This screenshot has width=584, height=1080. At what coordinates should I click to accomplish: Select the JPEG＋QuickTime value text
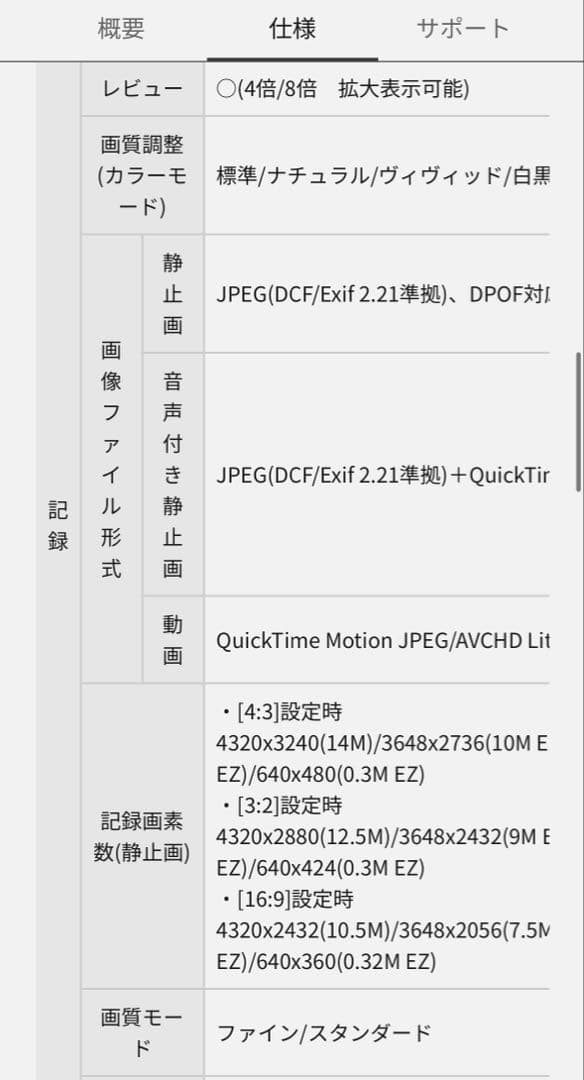click(x=383, y=475)
